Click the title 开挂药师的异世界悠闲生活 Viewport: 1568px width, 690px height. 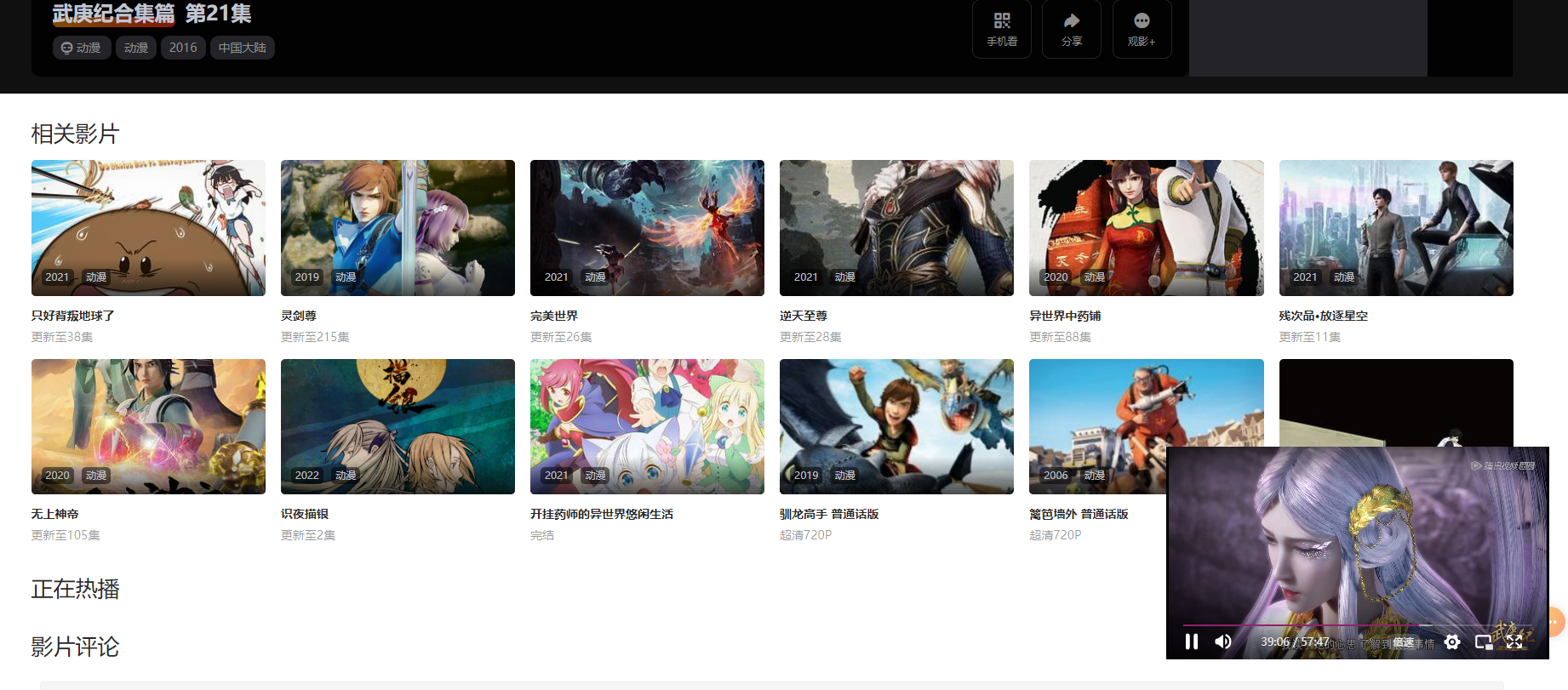(602, 514)
